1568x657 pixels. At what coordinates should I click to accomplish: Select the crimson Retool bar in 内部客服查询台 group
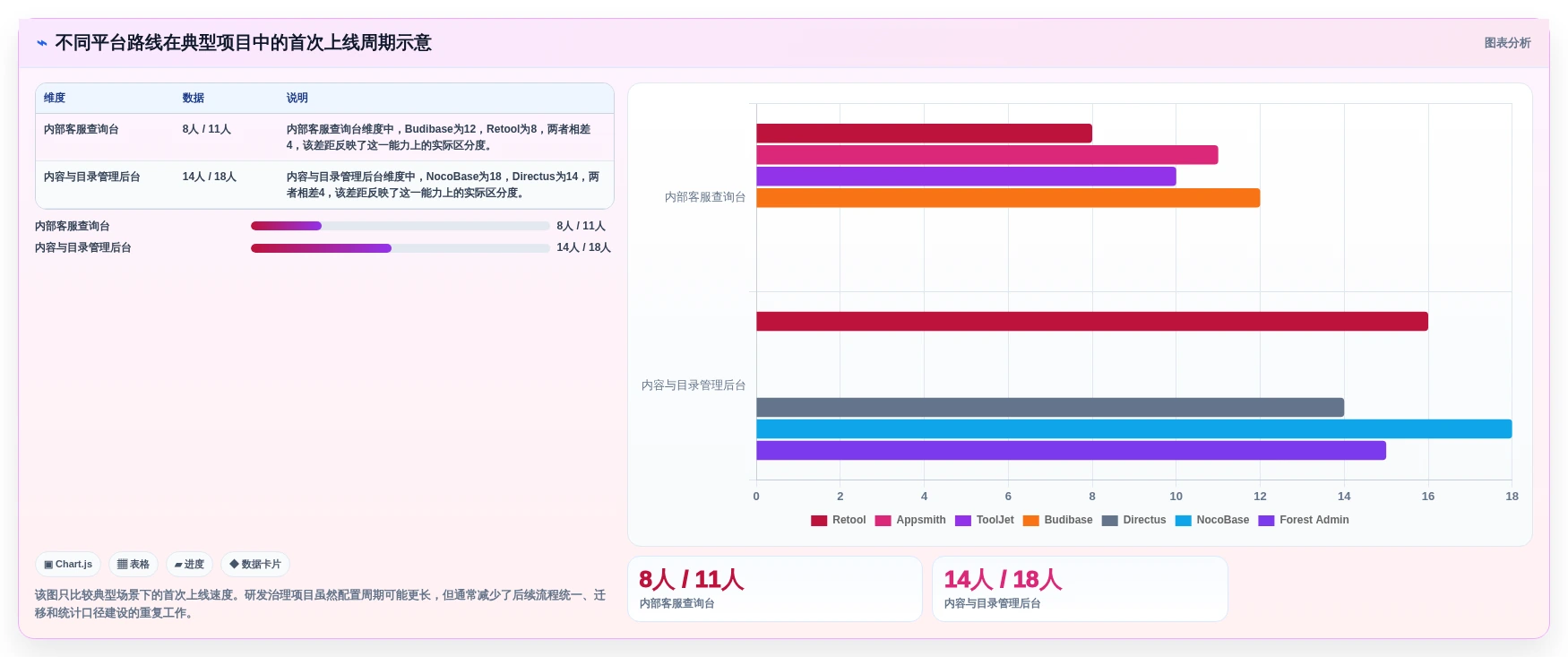(x=924, y=134)
